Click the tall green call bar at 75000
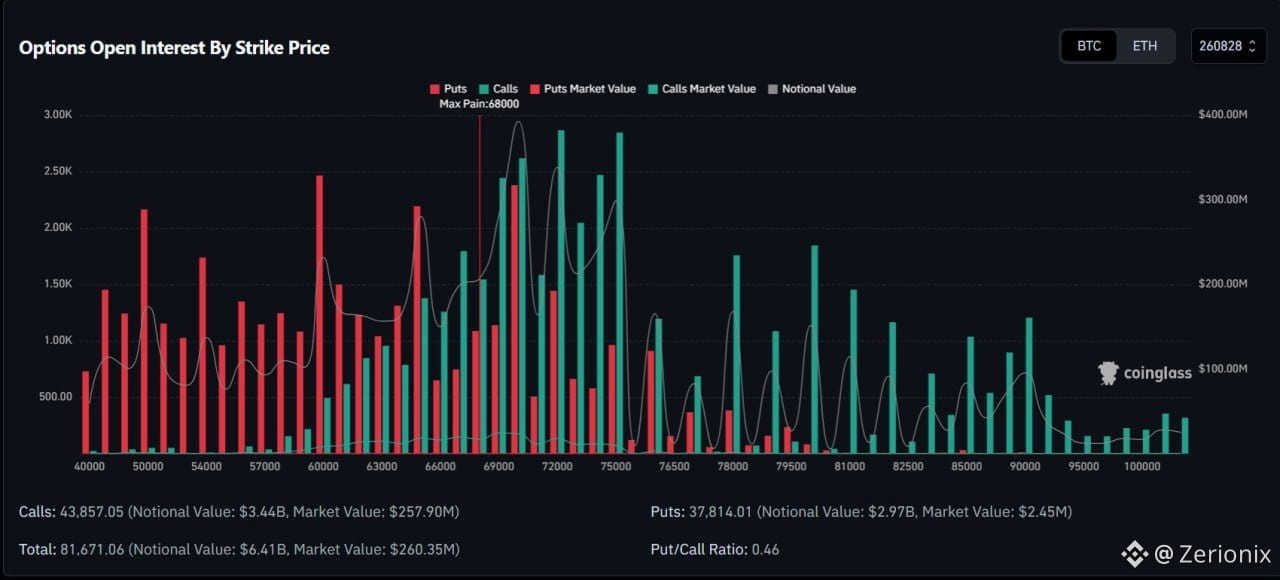 click(x=620, y=293)
